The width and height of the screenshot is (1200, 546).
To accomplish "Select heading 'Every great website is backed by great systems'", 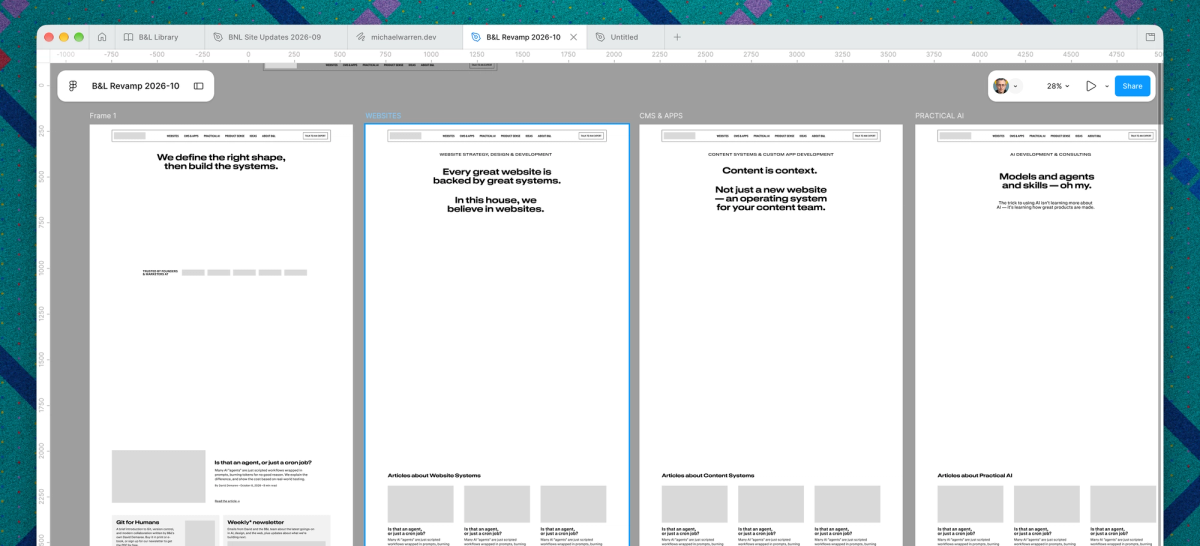I will (497, 176).
